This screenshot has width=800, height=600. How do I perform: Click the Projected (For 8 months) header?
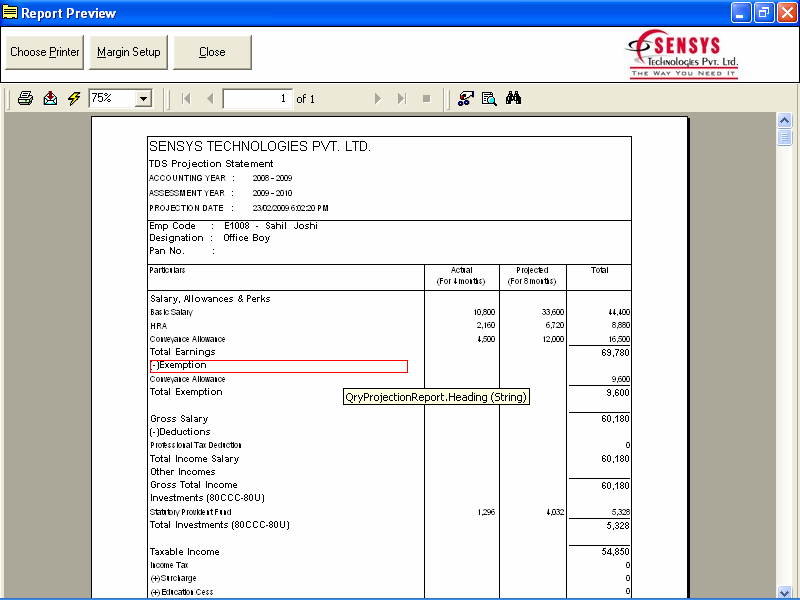tap(532, 276)
